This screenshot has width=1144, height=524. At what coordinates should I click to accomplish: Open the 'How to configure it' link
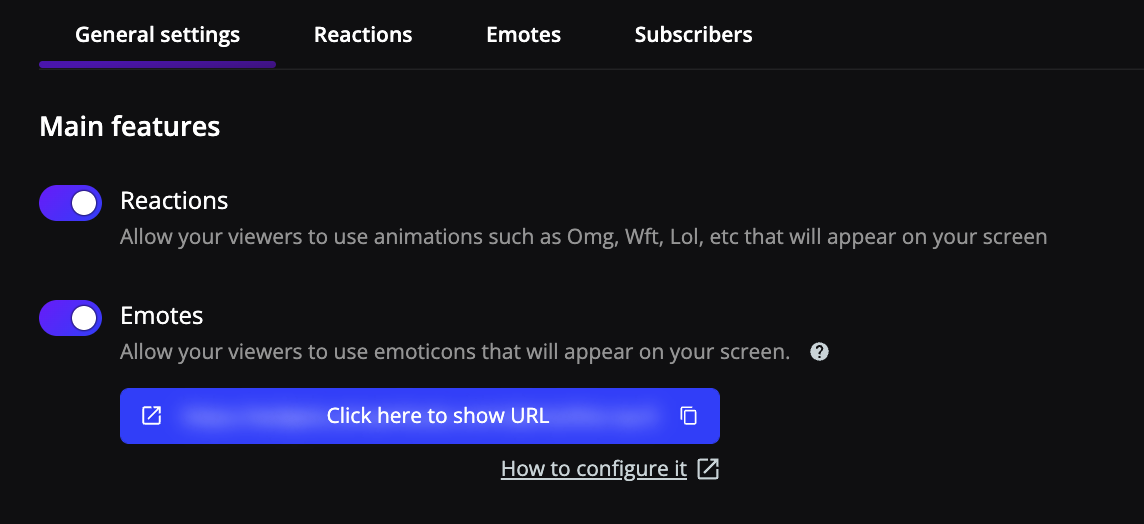[x=594, y=469]
